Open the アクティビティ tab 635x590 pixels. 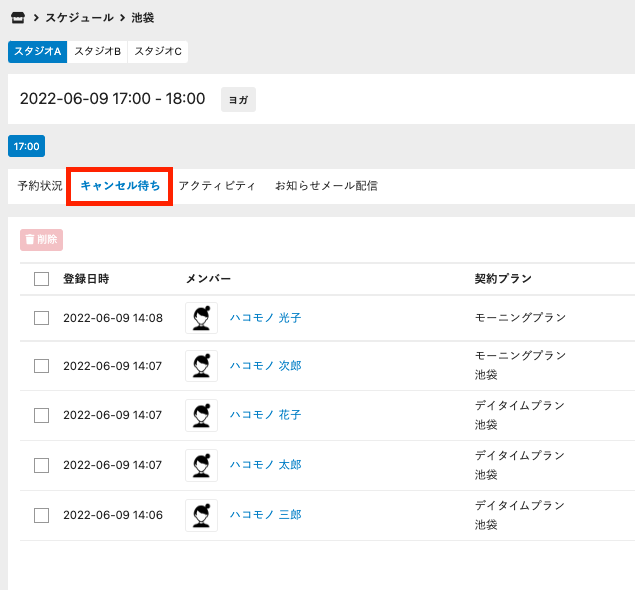point(217,186)
